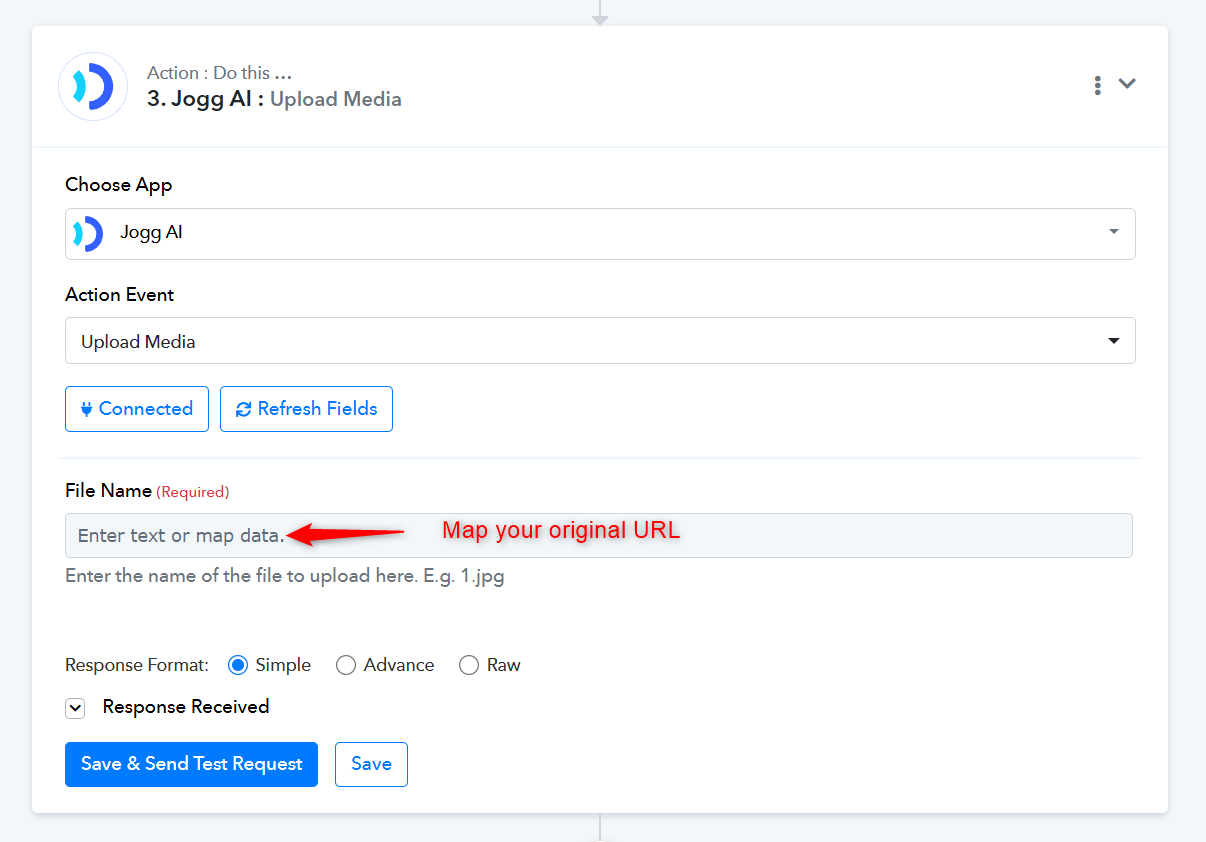Click the 'Choose App' label

[x=119, y=185]
